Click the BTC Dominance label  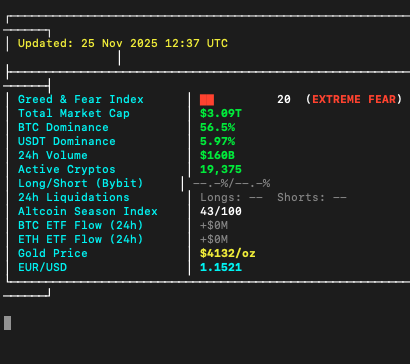coord(63,127)
